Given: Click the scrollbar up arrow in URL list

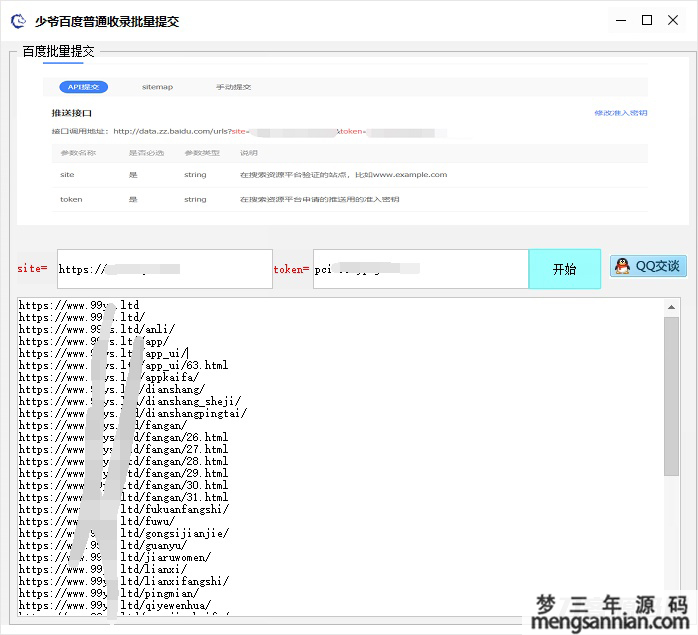Looking at the screenshot, I should [671, 307].
